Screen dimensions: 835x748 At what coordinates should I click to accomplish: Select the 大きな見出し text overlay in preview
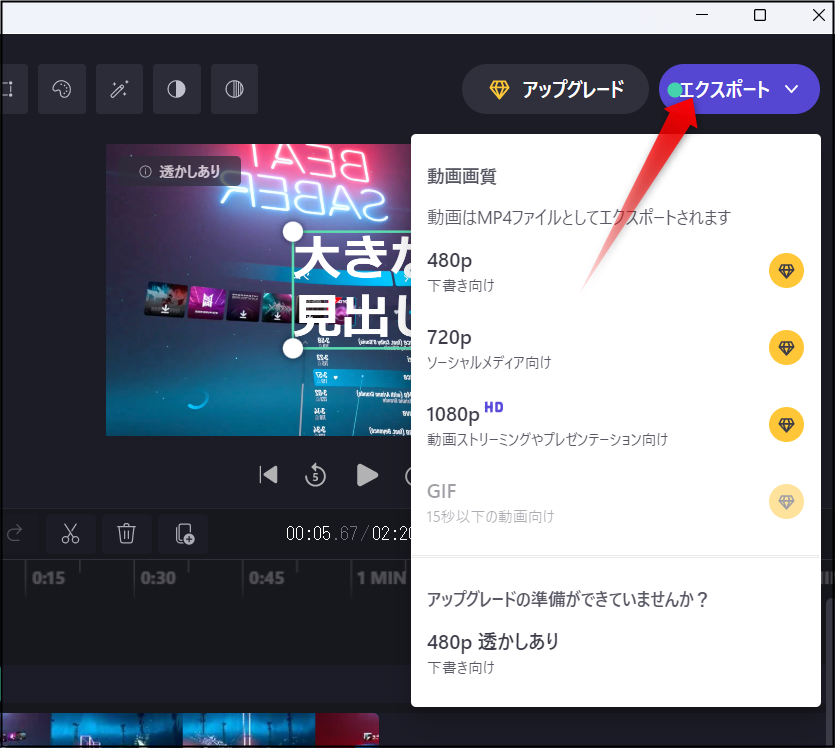click(353, 289)
